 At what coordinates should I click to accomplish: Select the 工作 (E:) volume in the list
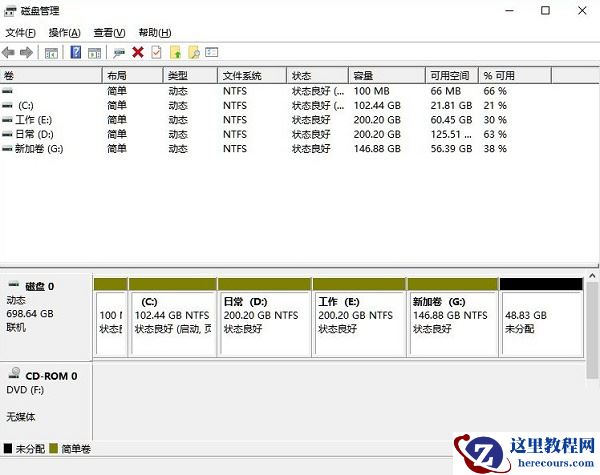pyautogui.click(x=33, y=120)
